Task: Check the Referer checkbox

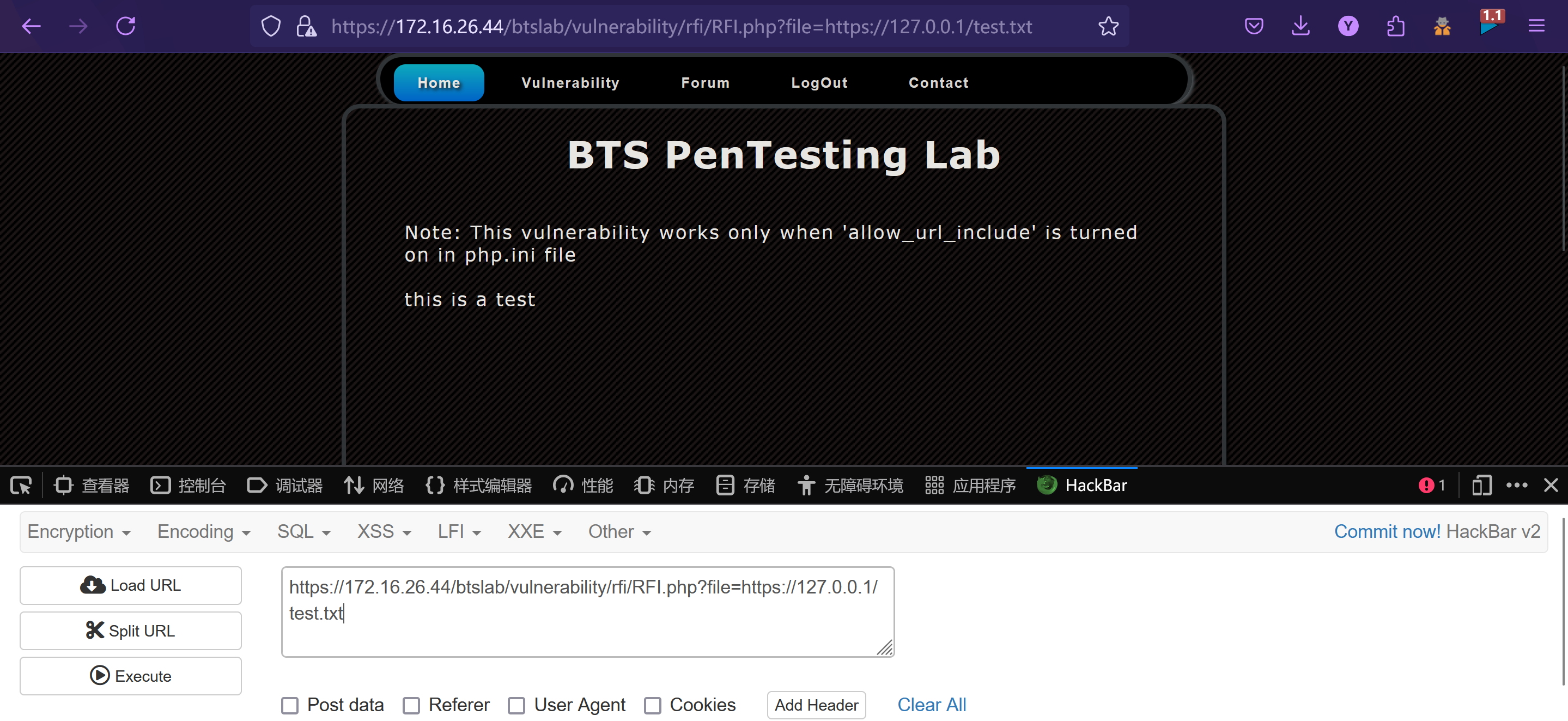Action: click(x=411, y=706)
